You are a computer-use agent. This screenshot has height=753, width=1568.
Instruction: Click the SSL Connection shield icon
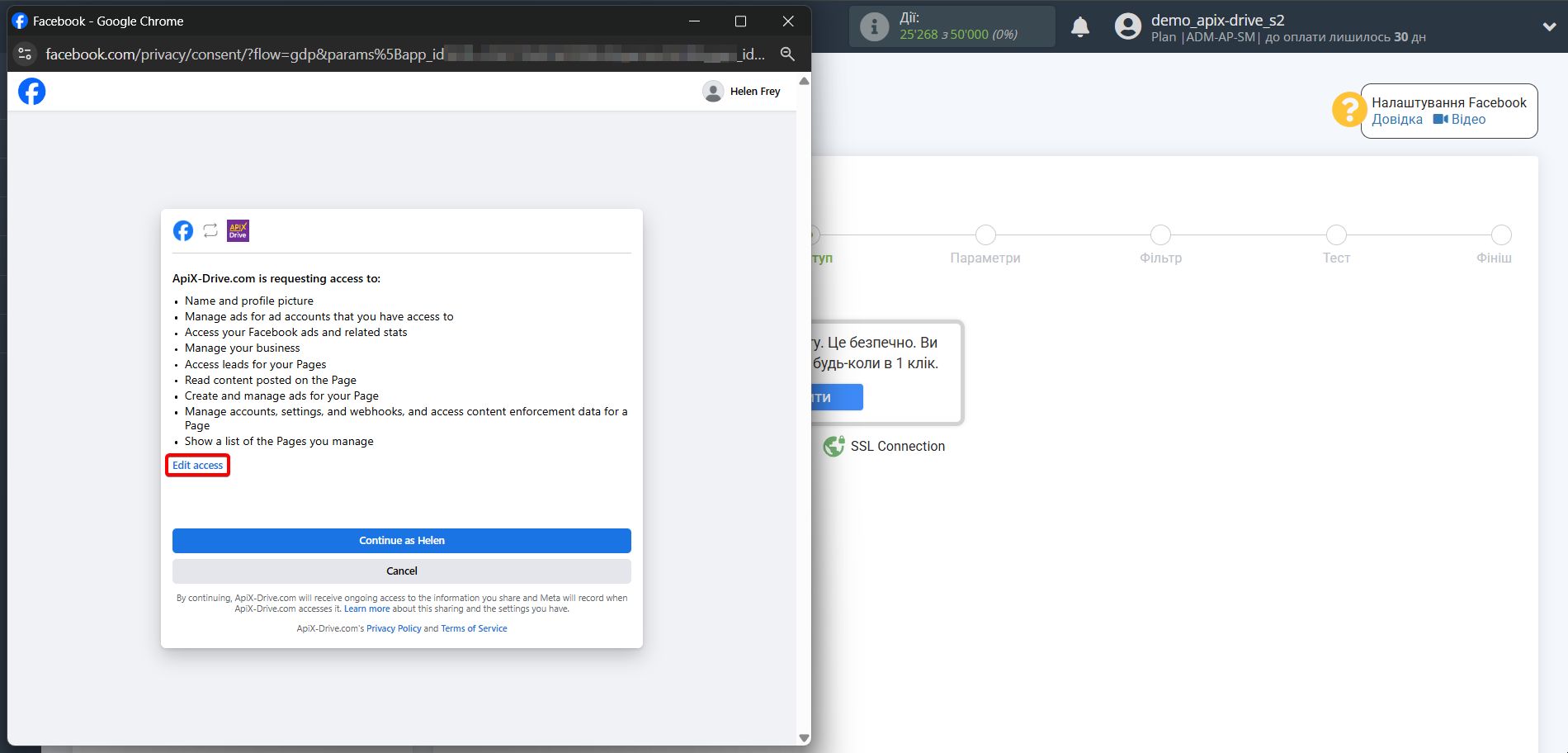(x=834, y=446)
